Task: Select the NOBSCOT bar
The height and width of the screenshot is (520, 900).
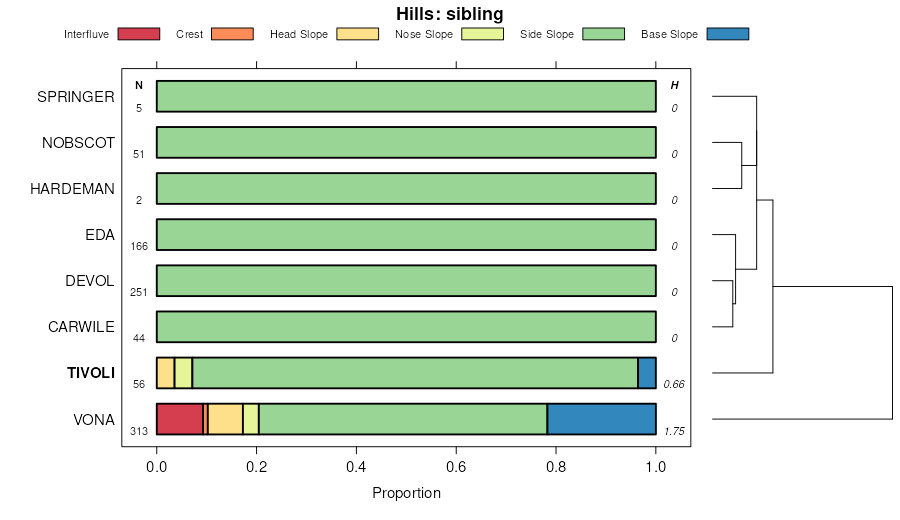Action: 406,143
